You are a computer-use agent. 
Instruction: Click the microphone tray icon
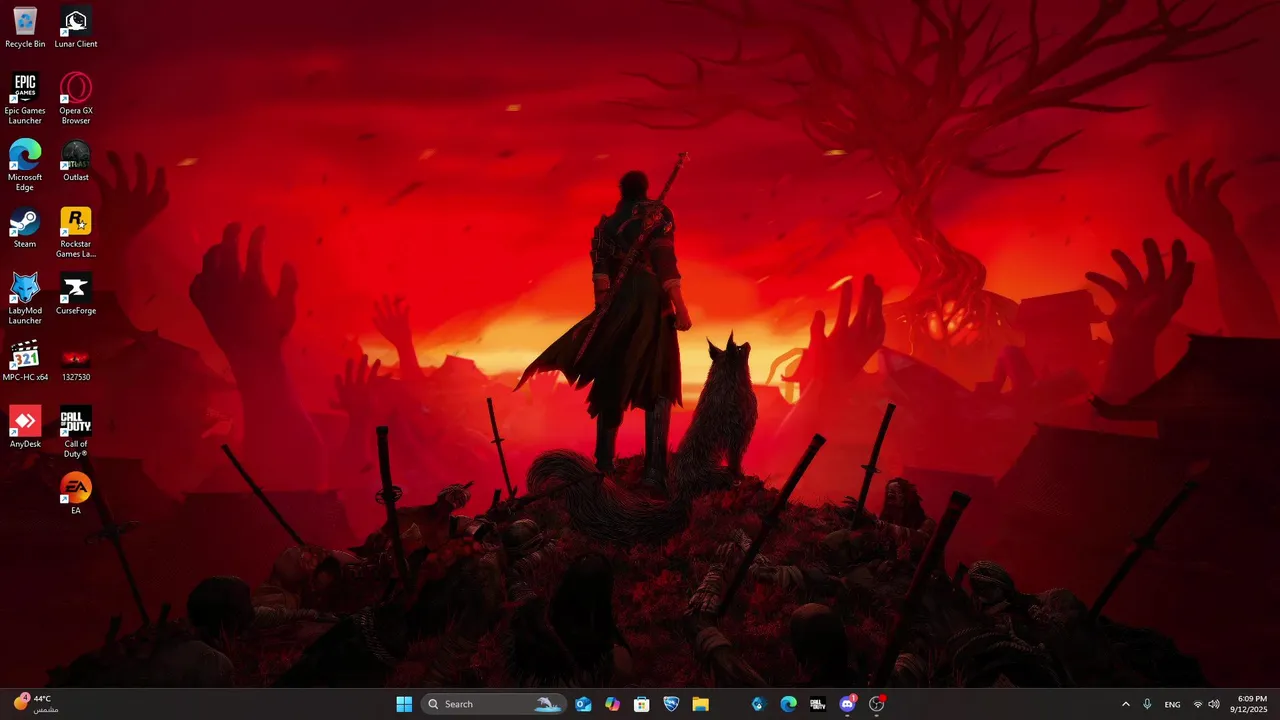click(x=1147, y=704)
